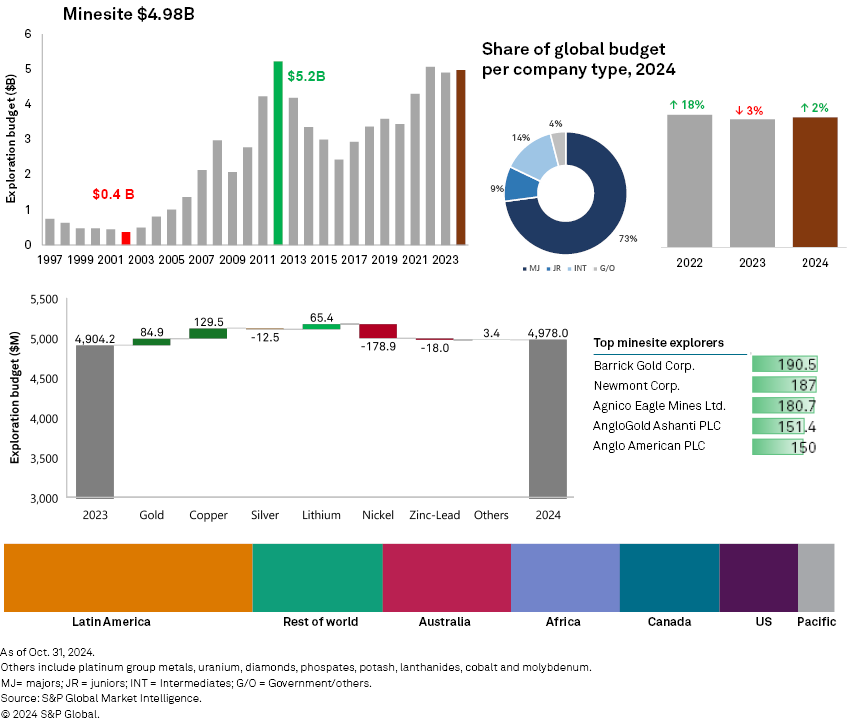Screen dimensions: 850x722
Task: Click the green $5.2B peak bar
Action: pos(277,153)
